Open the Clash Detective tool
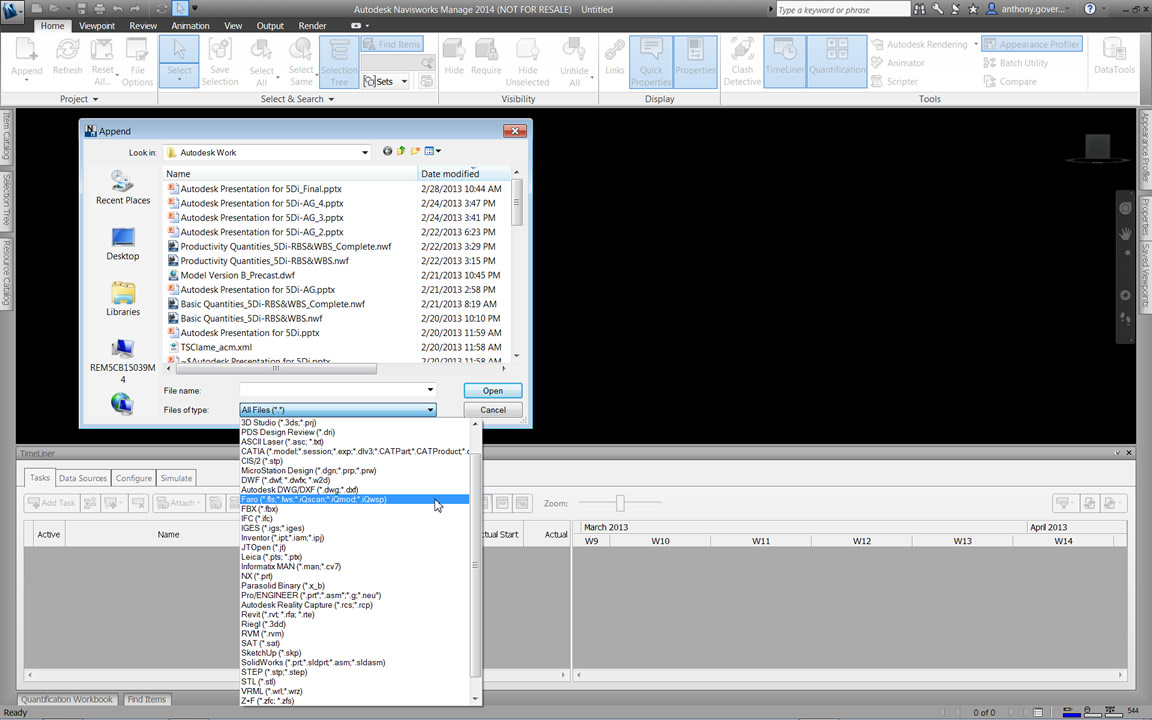Viewport: 1152px width, 720px height. (x=742, y=62)
